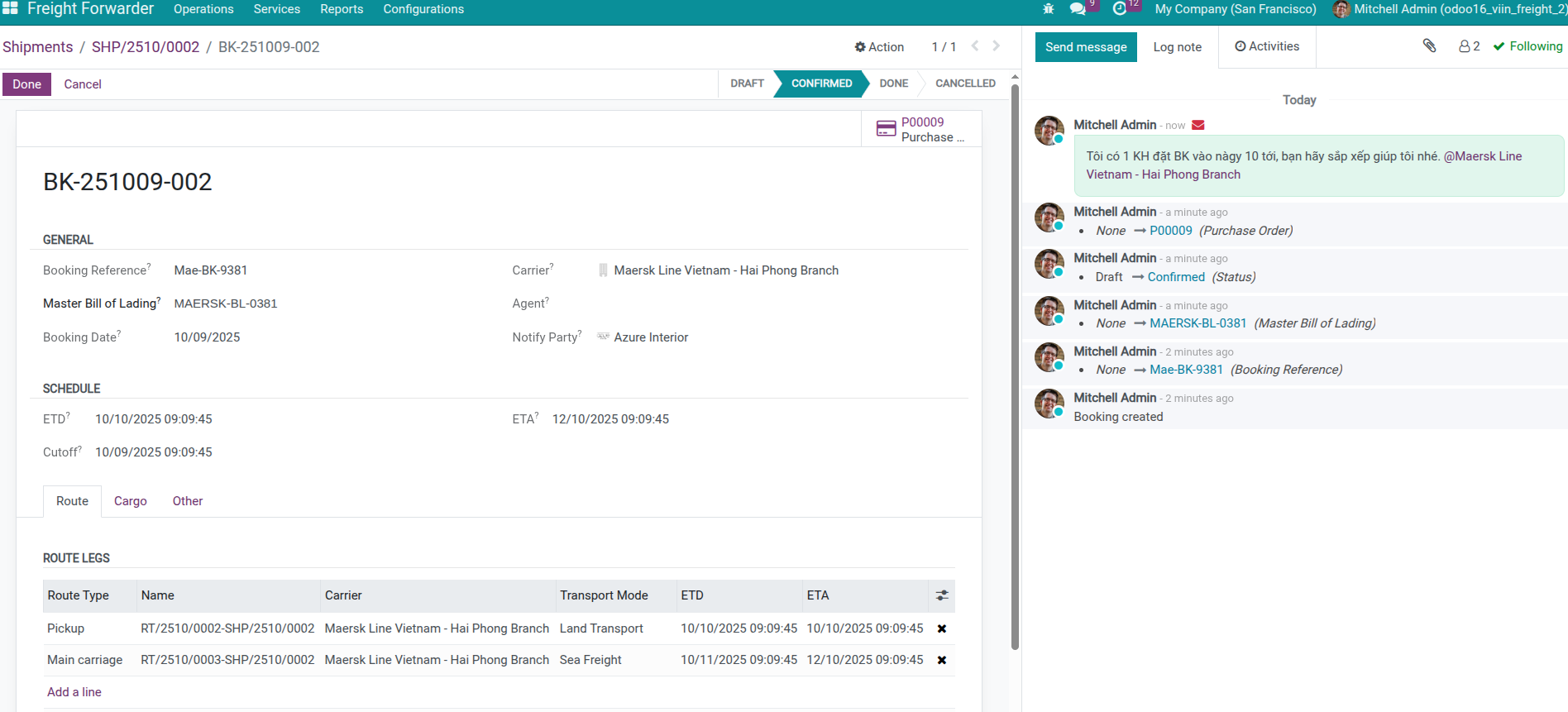Set status to Done in statusbar
1568x712 pixels.
coord(893,84)
